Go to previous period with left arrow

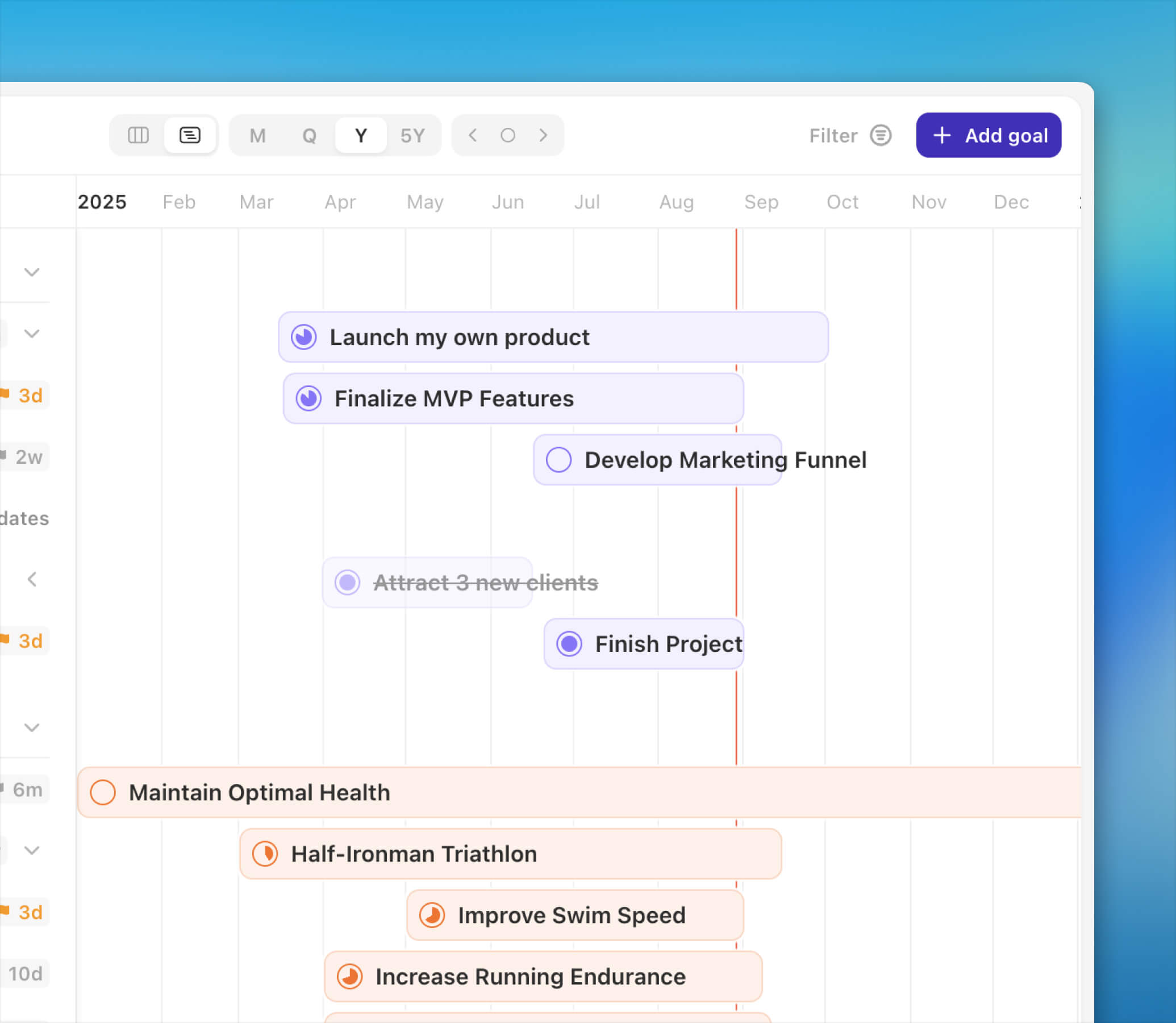pos(473,135)
